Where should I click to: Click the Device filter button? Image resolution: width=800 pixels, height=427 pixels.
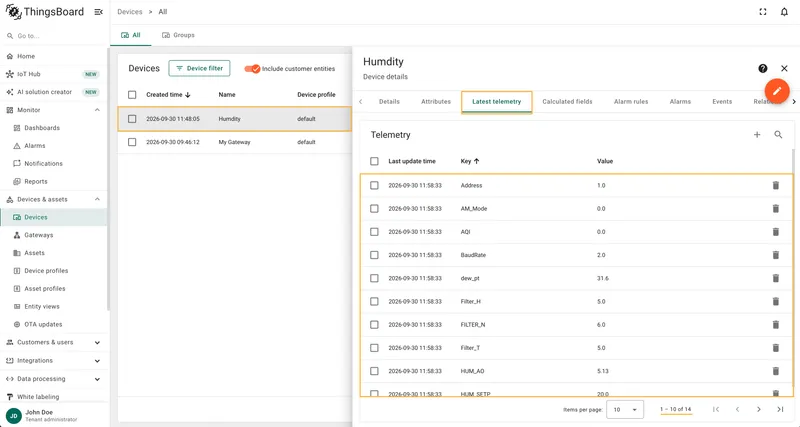[199, 68]
